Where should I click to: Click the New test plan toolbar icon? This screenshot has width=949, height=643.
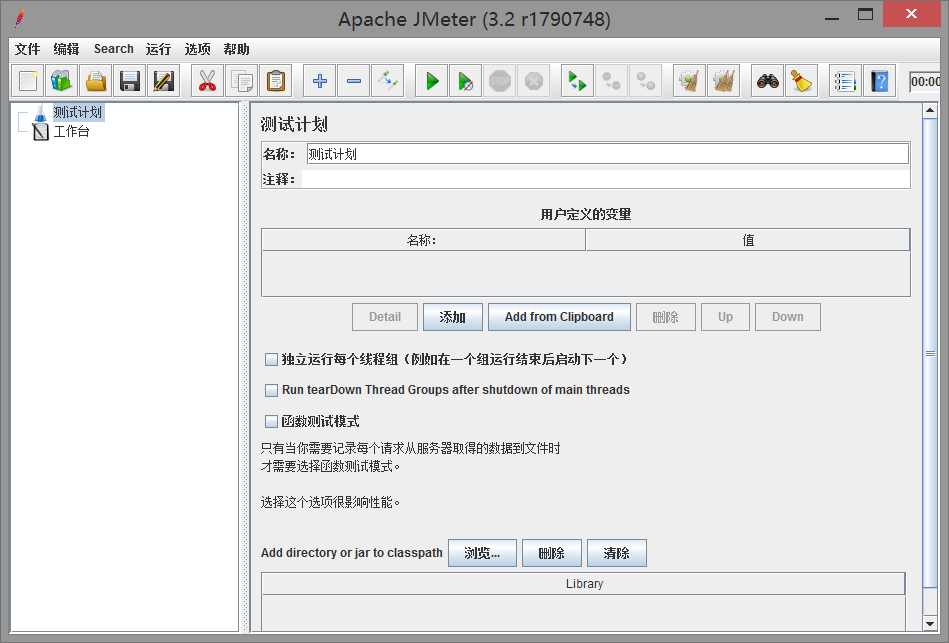pyautogui.click(x=28, y=81)
